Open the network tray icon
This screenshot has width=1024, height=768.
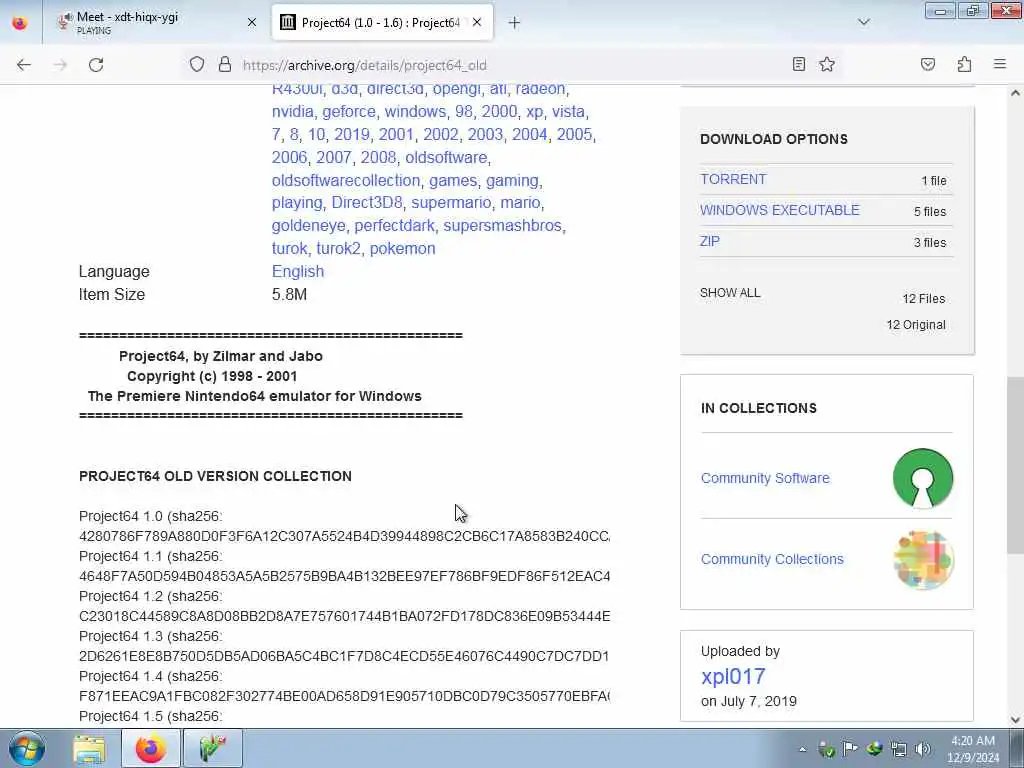click(x=899, y=749)
